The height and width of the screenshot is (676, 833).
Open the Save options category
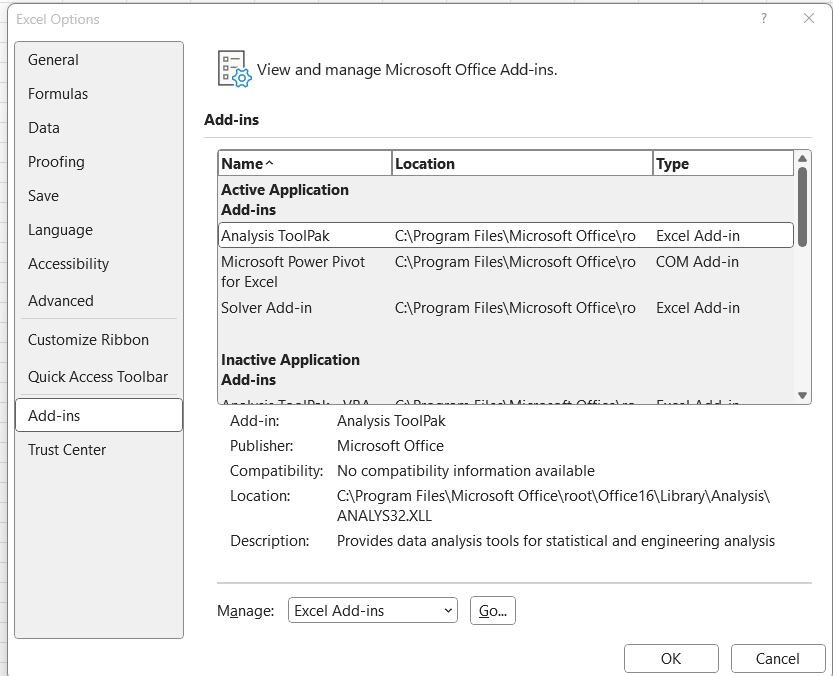[x=99, y=196]
